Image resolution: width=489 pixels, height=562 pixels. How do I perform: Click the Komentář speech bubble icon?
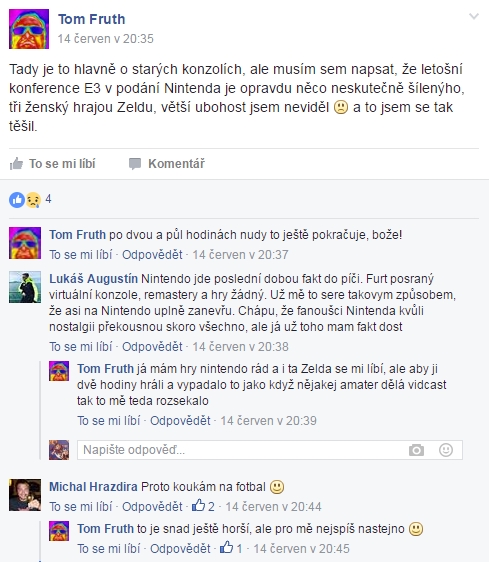(x=135, y=164)
